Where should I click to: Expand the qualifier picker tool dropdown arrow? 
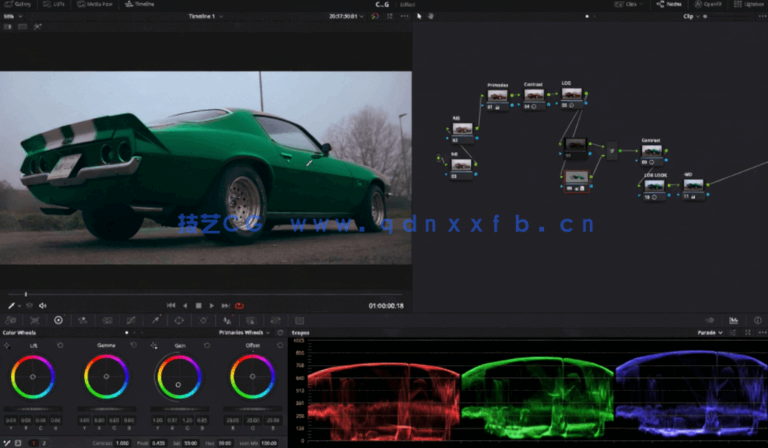[19, 306]
